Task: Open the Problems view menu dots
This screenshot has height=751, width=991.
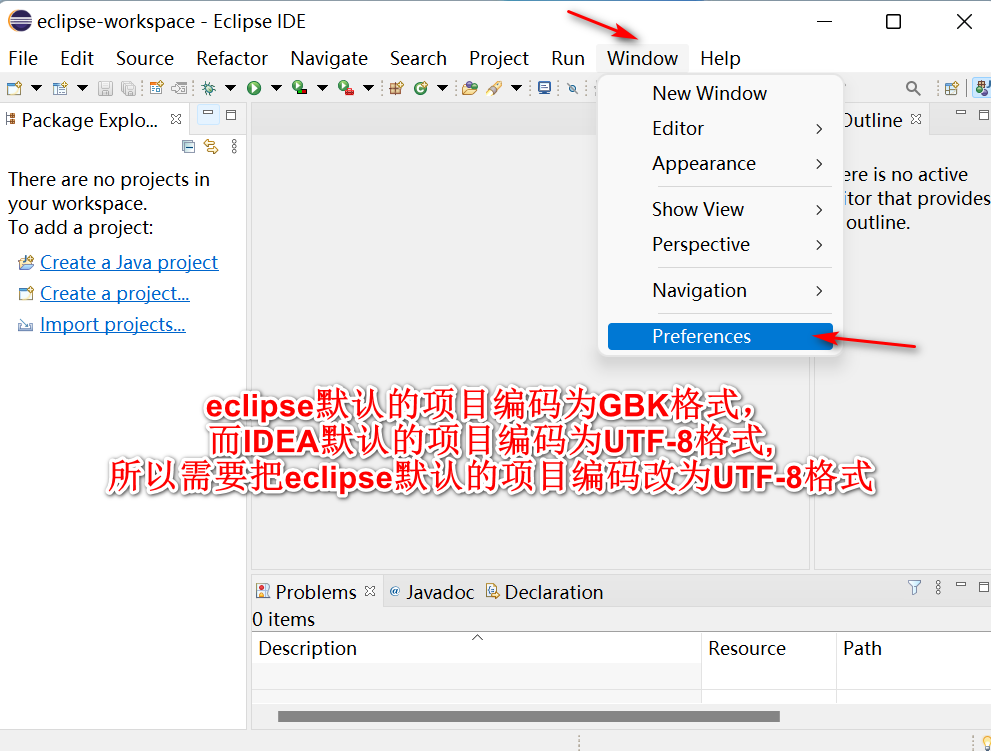Action: (938, 587)
